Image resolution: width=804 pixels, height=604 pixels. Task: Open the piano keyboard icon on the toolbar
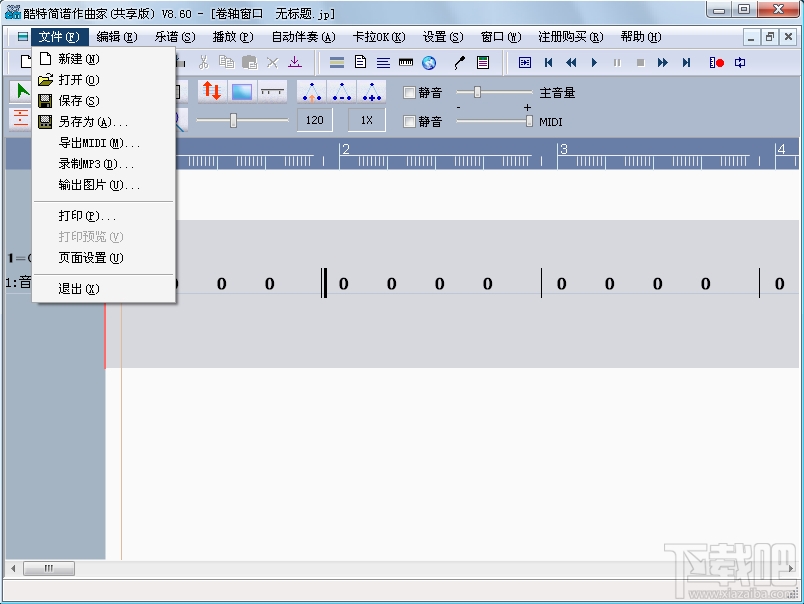[405, 62]
